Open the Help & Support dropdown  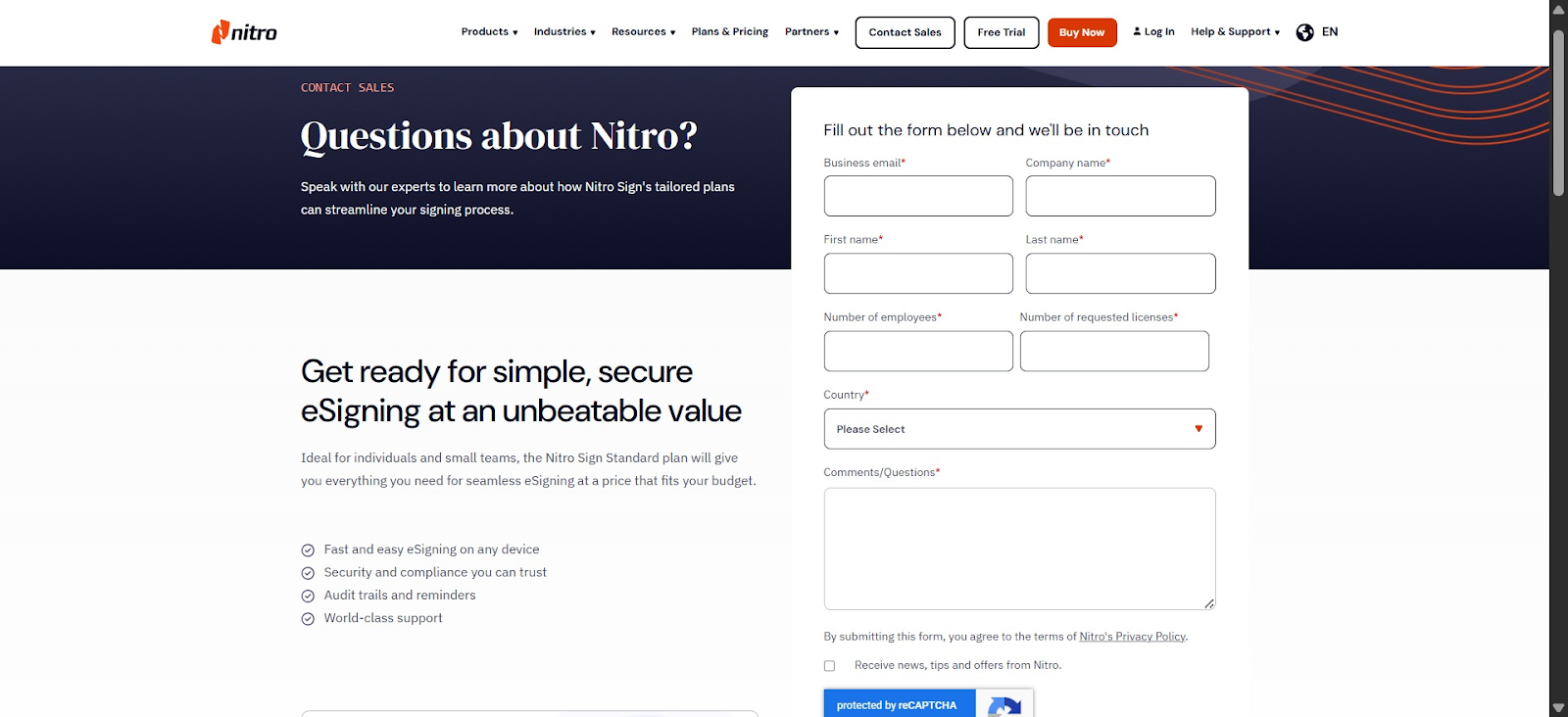point(1235,32)
